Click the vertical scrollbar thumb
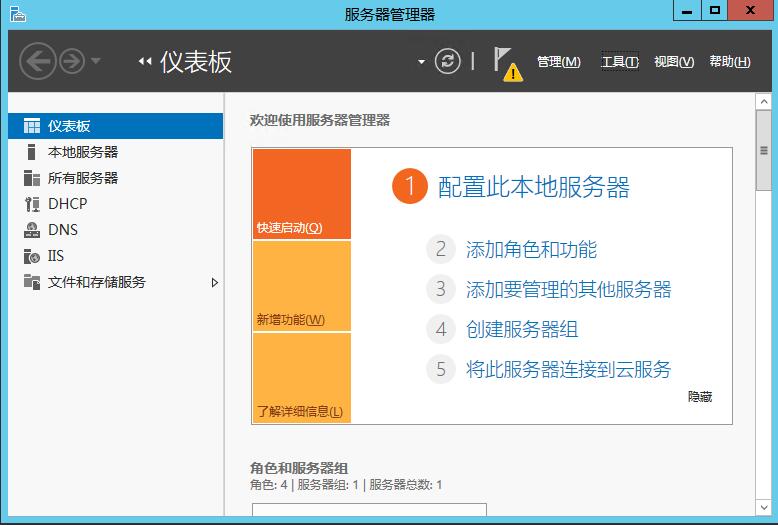Viewport: 778px width, 525px height. 764,162
